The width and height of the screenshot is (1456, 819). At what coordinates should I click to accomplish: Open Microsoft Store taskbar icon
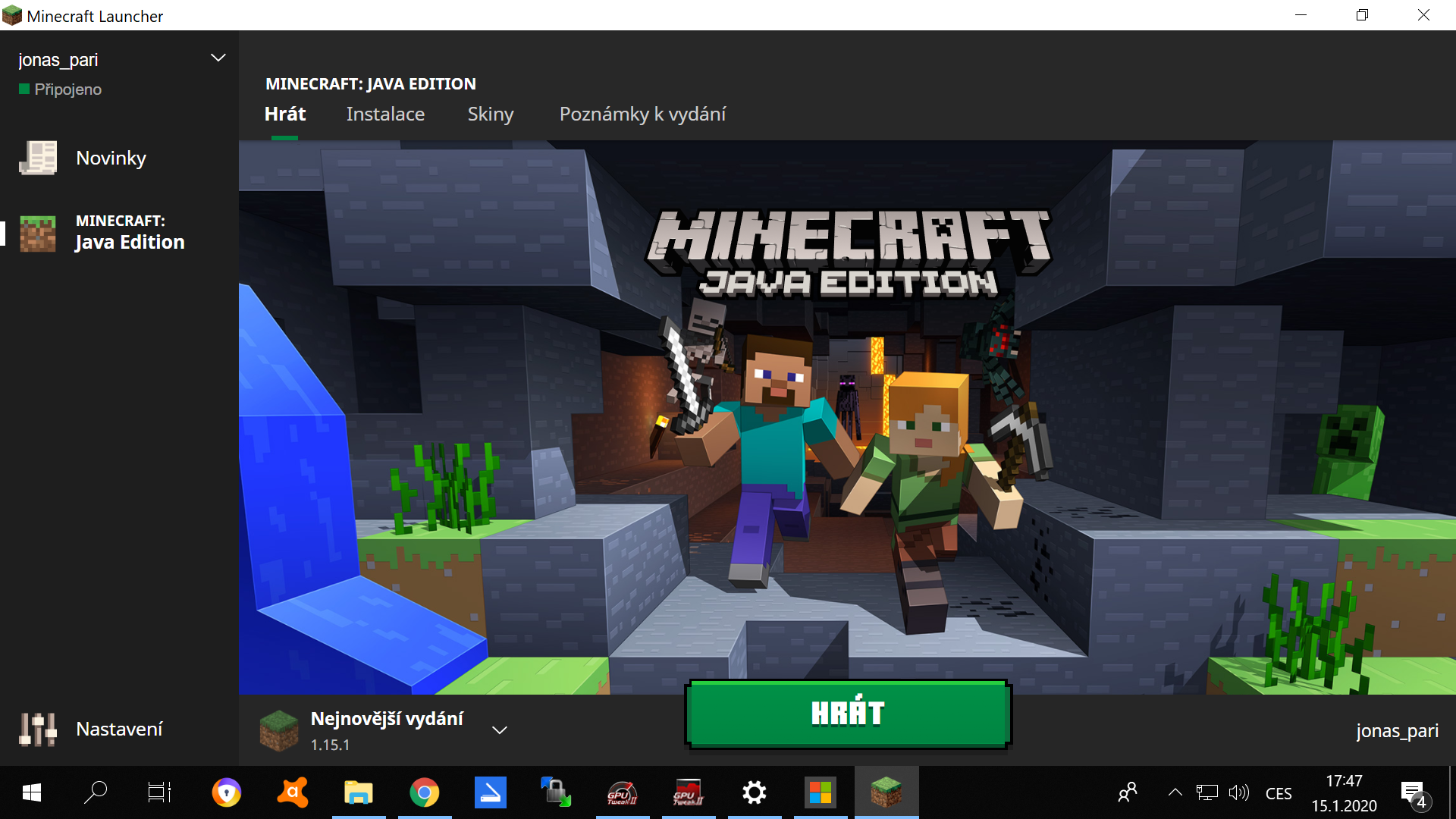point(820,793)
